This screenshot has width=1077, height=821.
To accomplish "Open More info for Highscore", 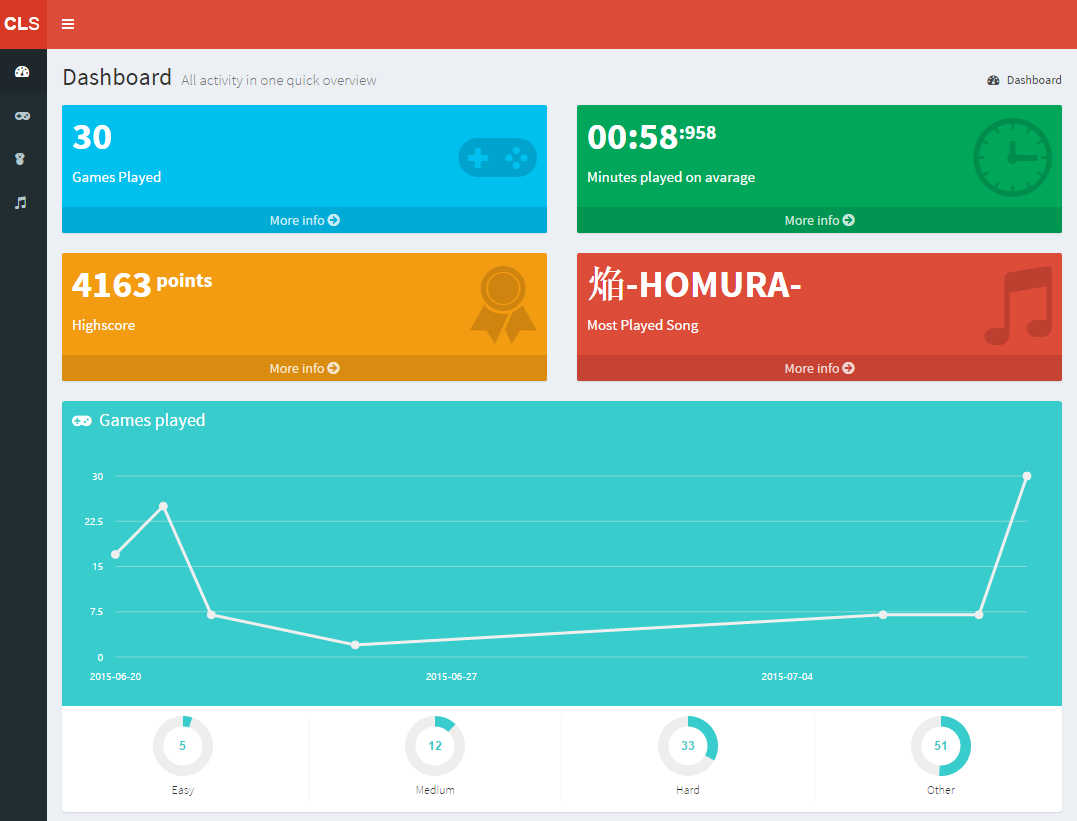I will (304, 368).
